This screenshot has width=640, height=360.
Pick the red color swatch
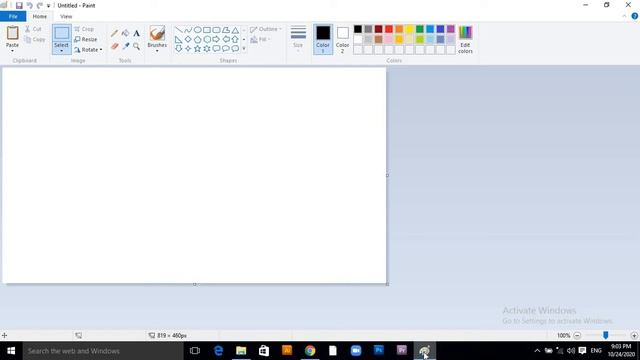click(389, 29)
